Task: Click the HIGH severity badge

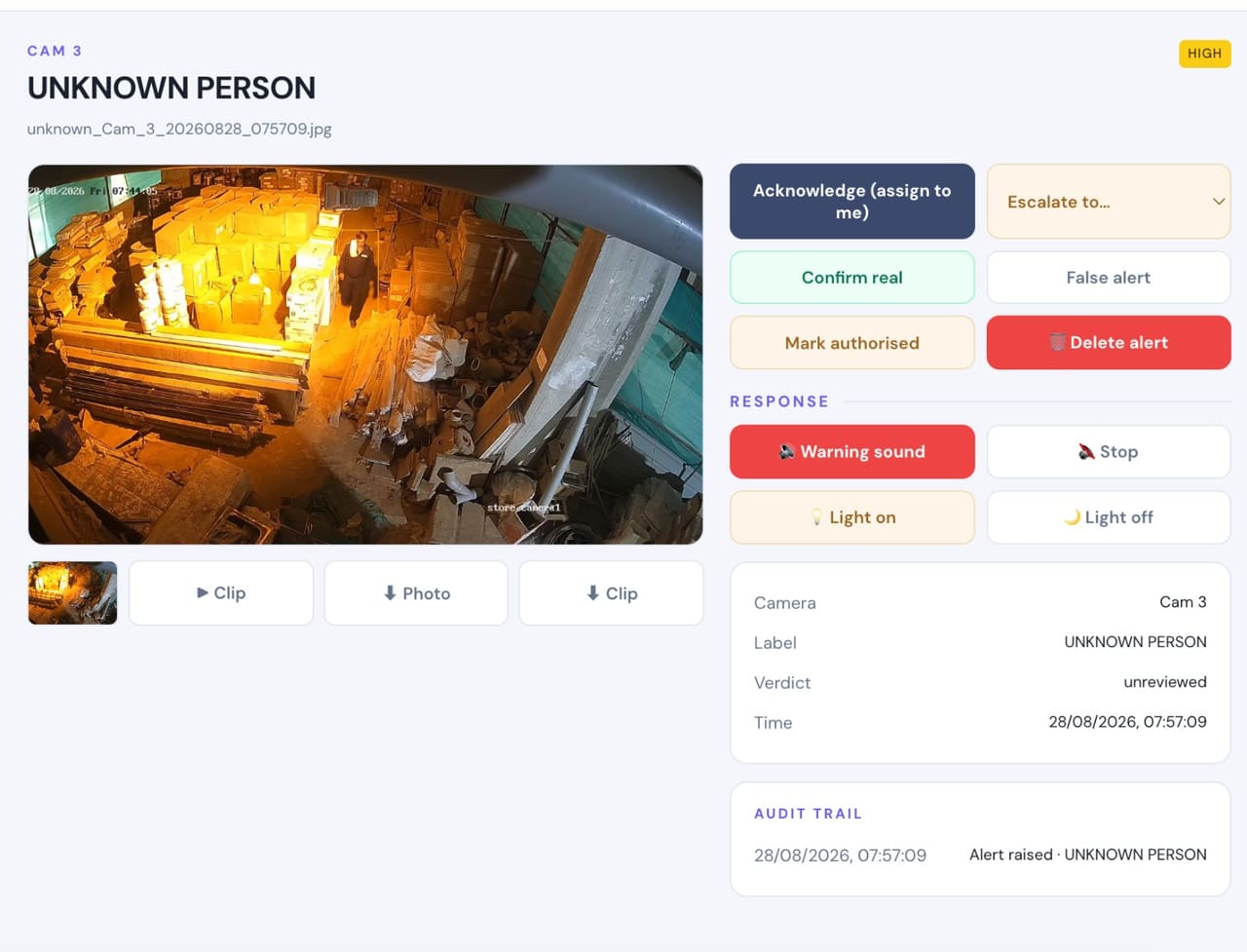Action: [1205, 54]
